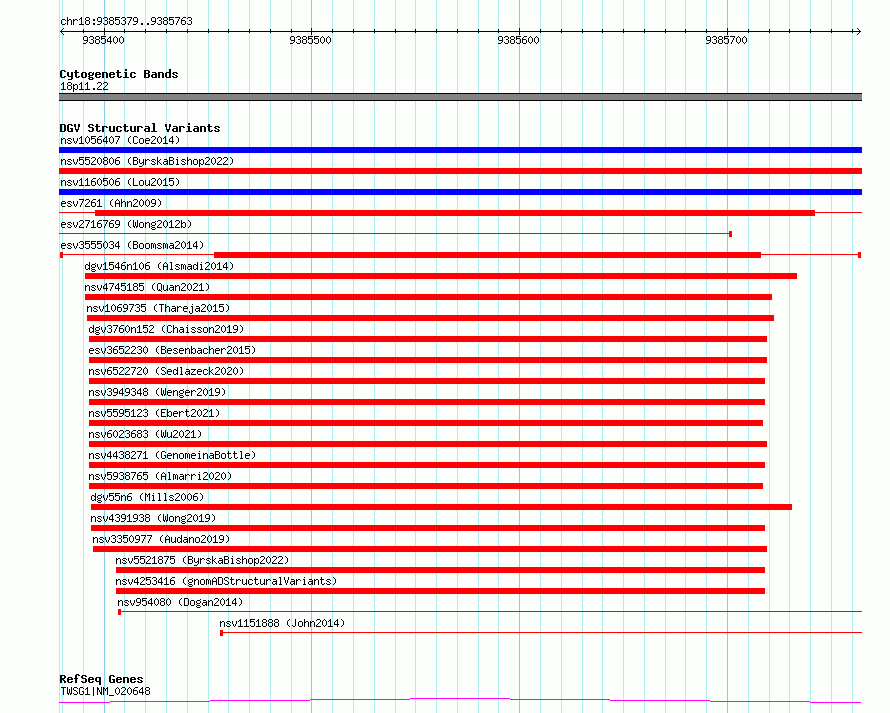Open nsv5595123 (Ebert2021) label

pos(154,413)
